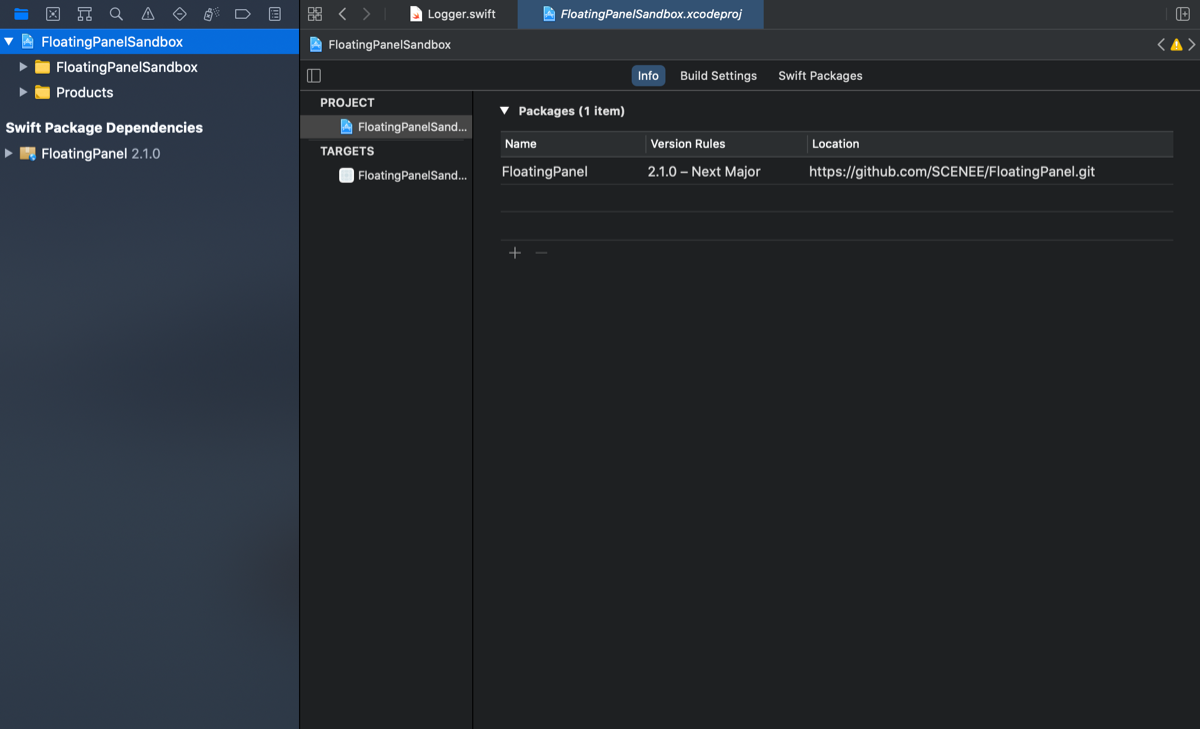
Task: Expand the FloatingPanel package dependency
Action: (9, 154)
